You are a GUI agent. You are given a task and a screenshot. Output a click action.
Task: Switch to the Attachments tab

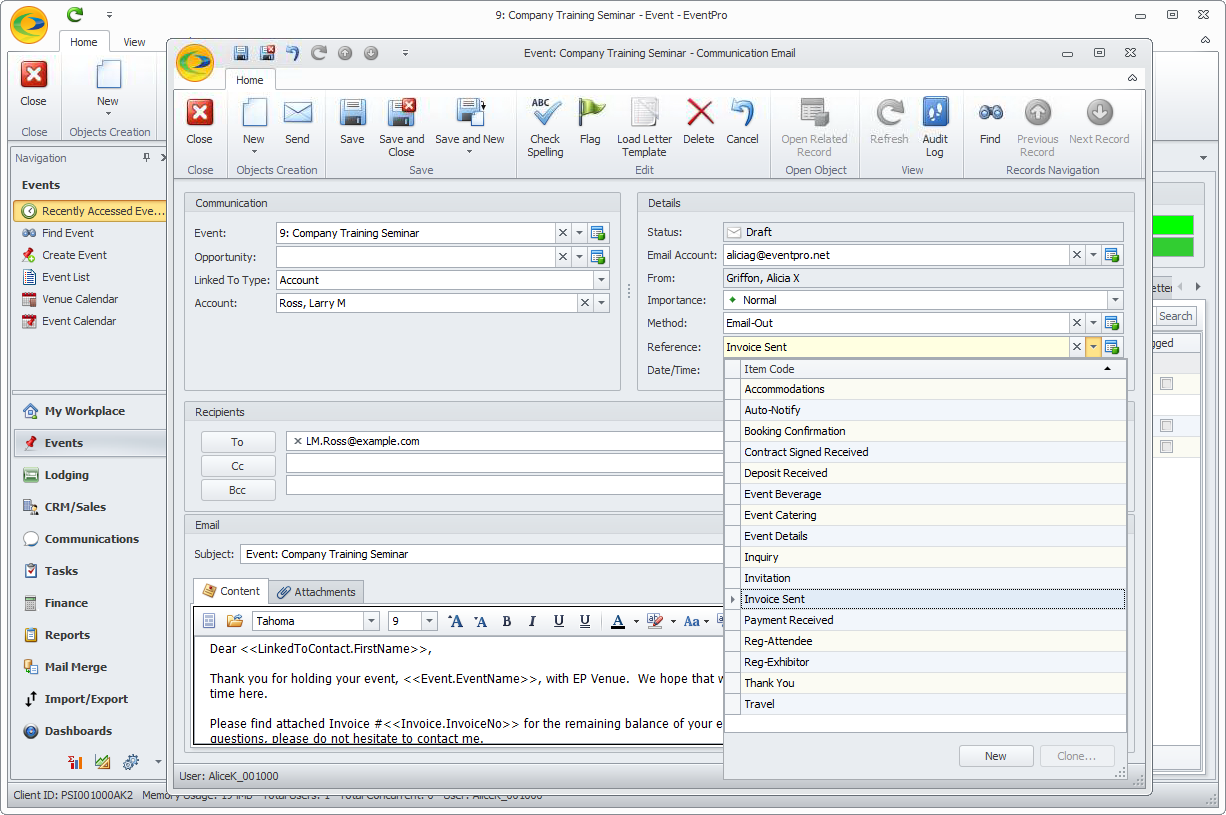(x=316, y=592)
